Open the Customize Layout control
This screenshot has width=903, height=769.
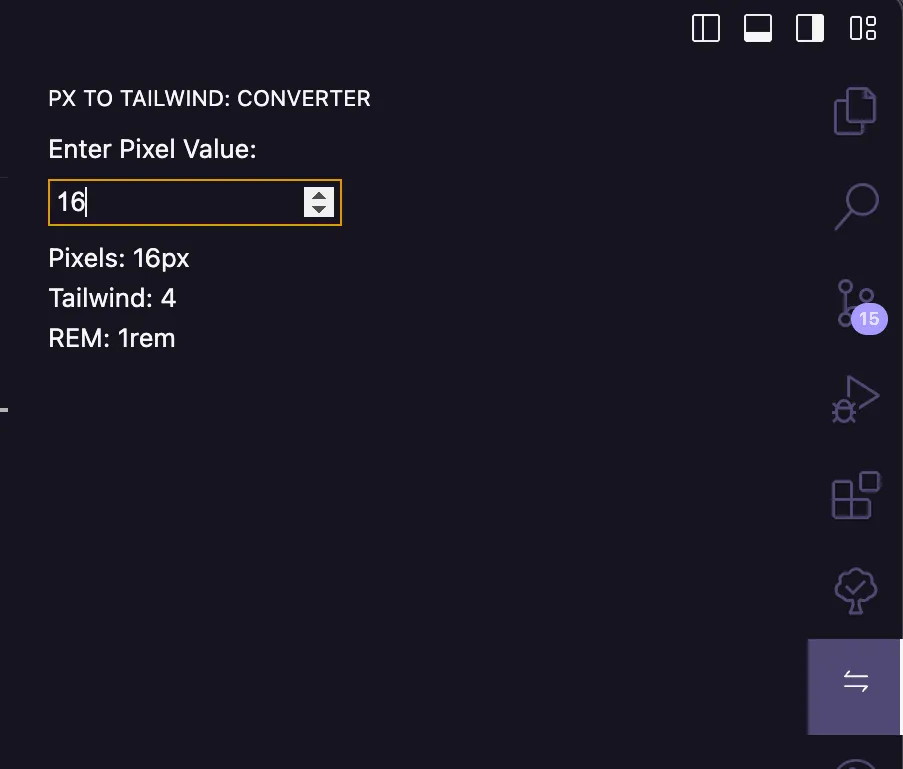[x=861, y=28]
